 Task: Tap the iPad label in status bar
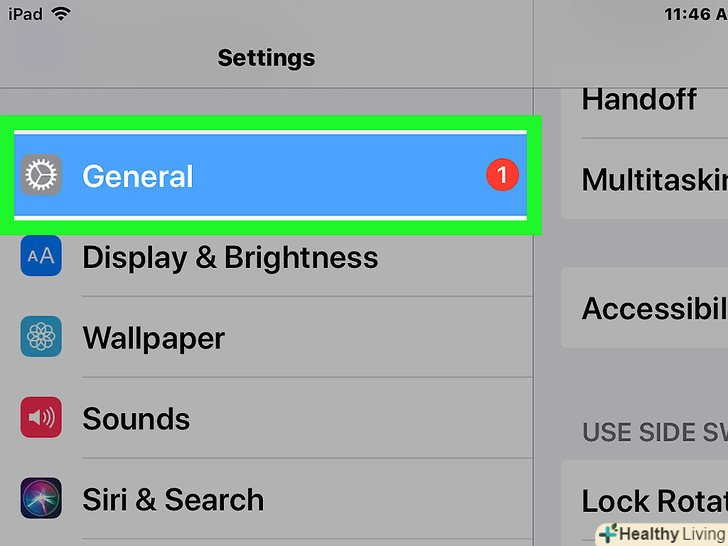pos(24,15)
